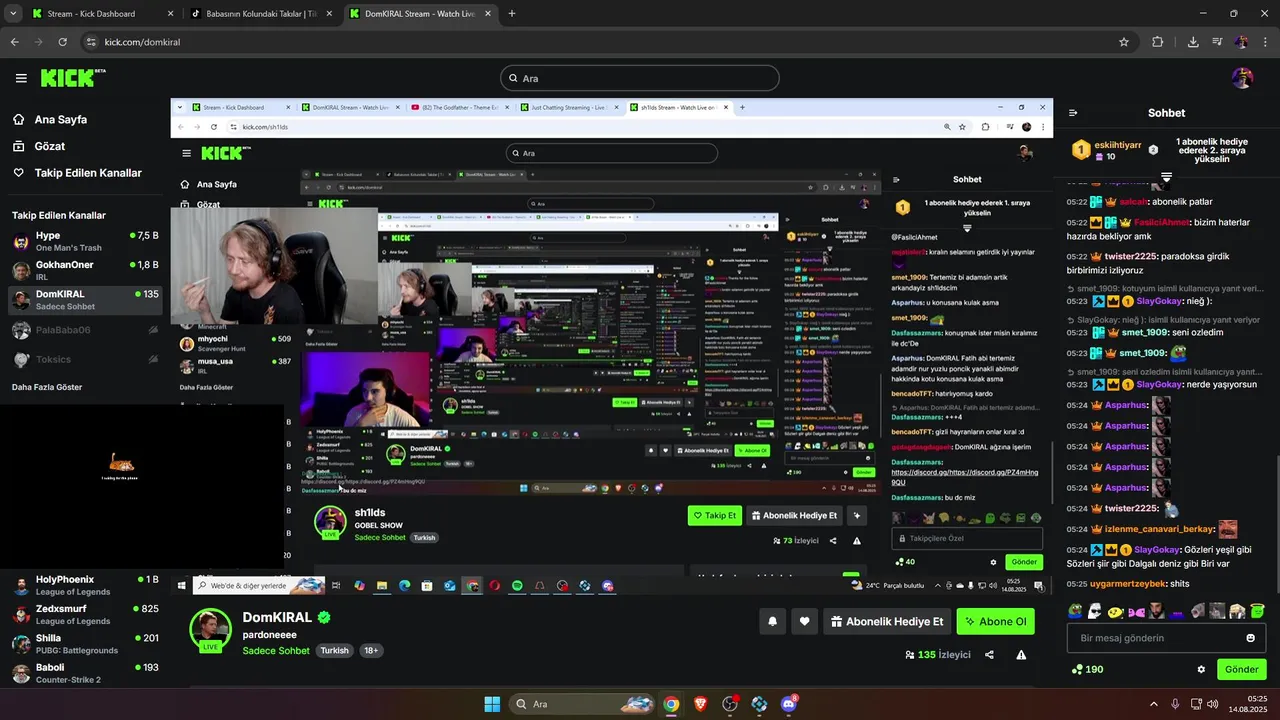Open HolyPhoenix League of Legends channel
The image size is (1280, 720).
tap(85, 585)
